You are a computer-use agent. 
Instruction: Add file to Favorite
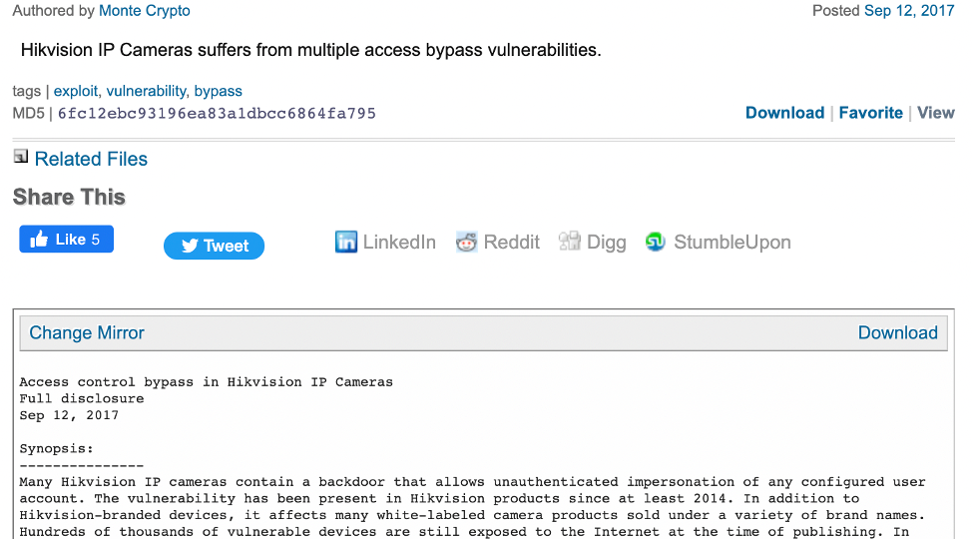pyautogui.click(x=870, y=113)
